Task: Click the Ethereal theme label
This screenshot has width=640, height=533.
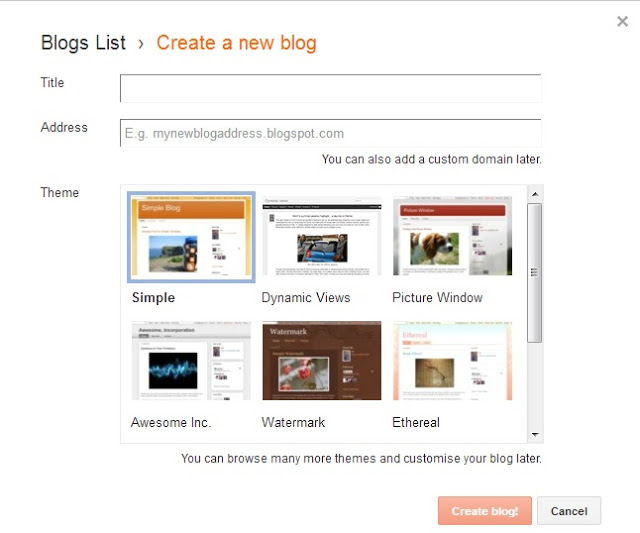Action: [x=416, y=422]
